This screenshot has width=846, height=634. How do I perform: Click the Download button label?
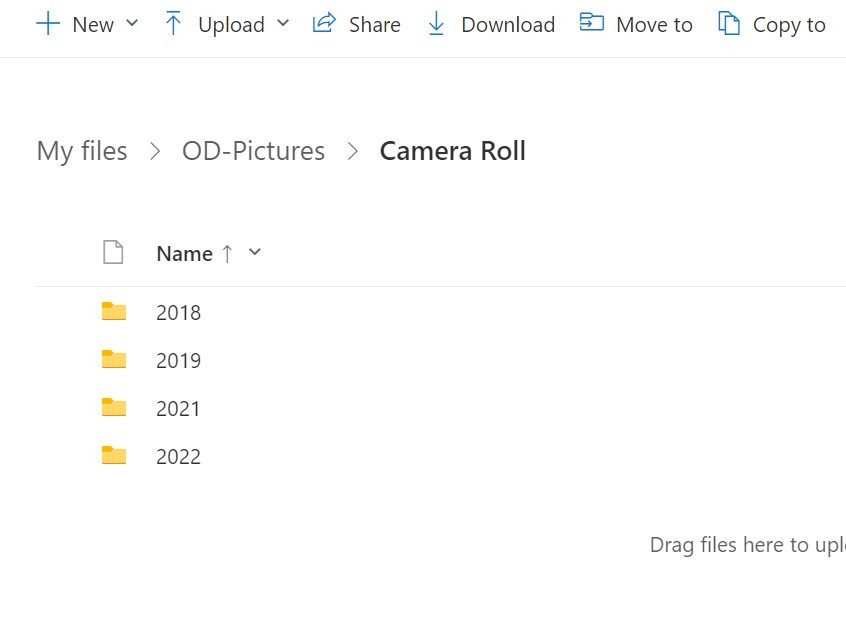[507, 25]
